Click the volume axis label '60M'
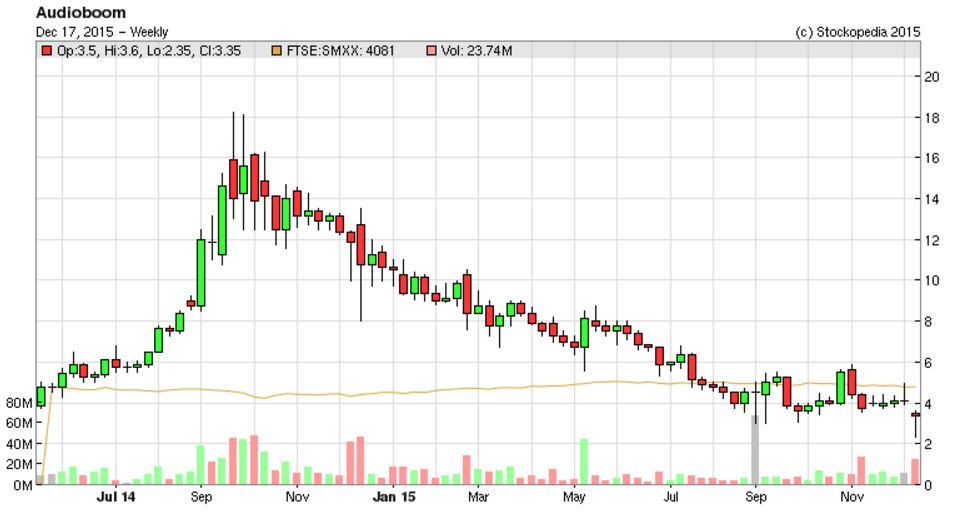The image size is (964, 512). coord(18,423)
